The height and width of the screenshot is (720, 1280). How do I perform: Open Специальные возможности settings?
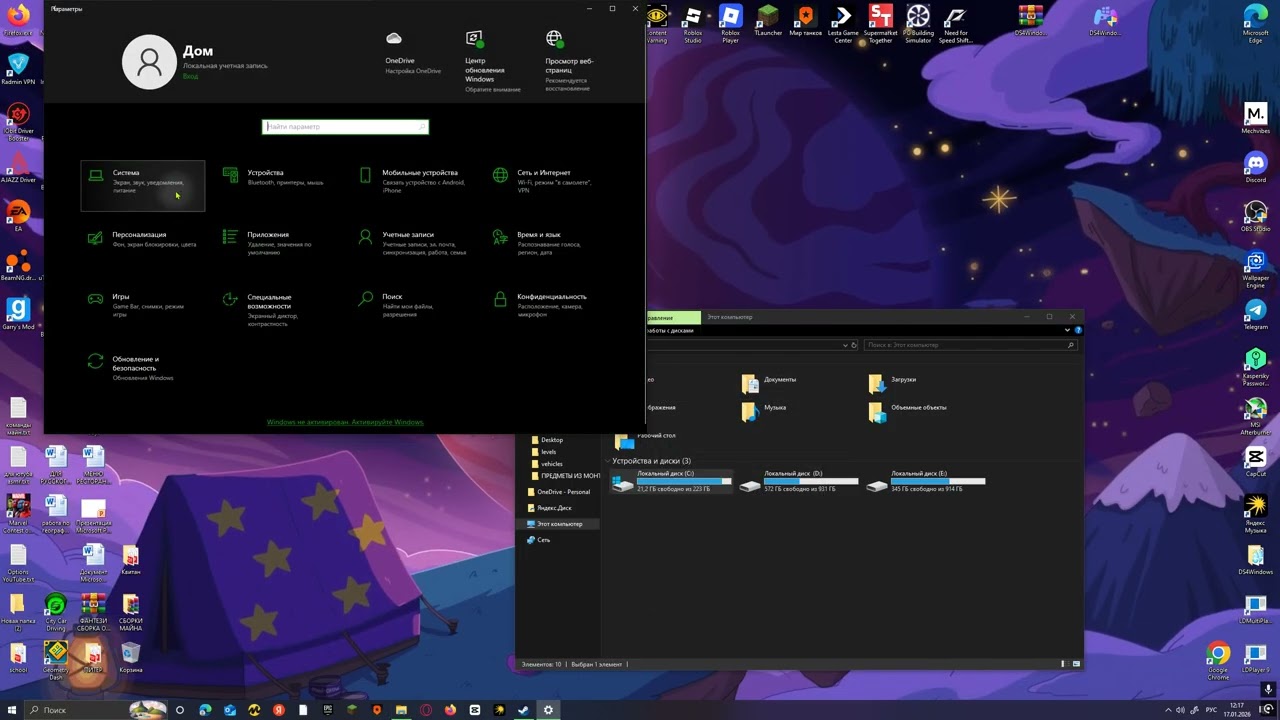pyautogui.click(x=279, y=309)
